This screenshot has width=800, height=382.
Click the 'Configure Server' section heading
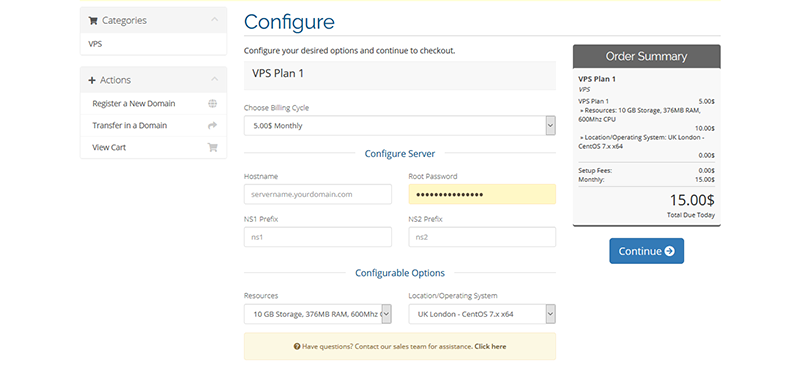(400, 154)
